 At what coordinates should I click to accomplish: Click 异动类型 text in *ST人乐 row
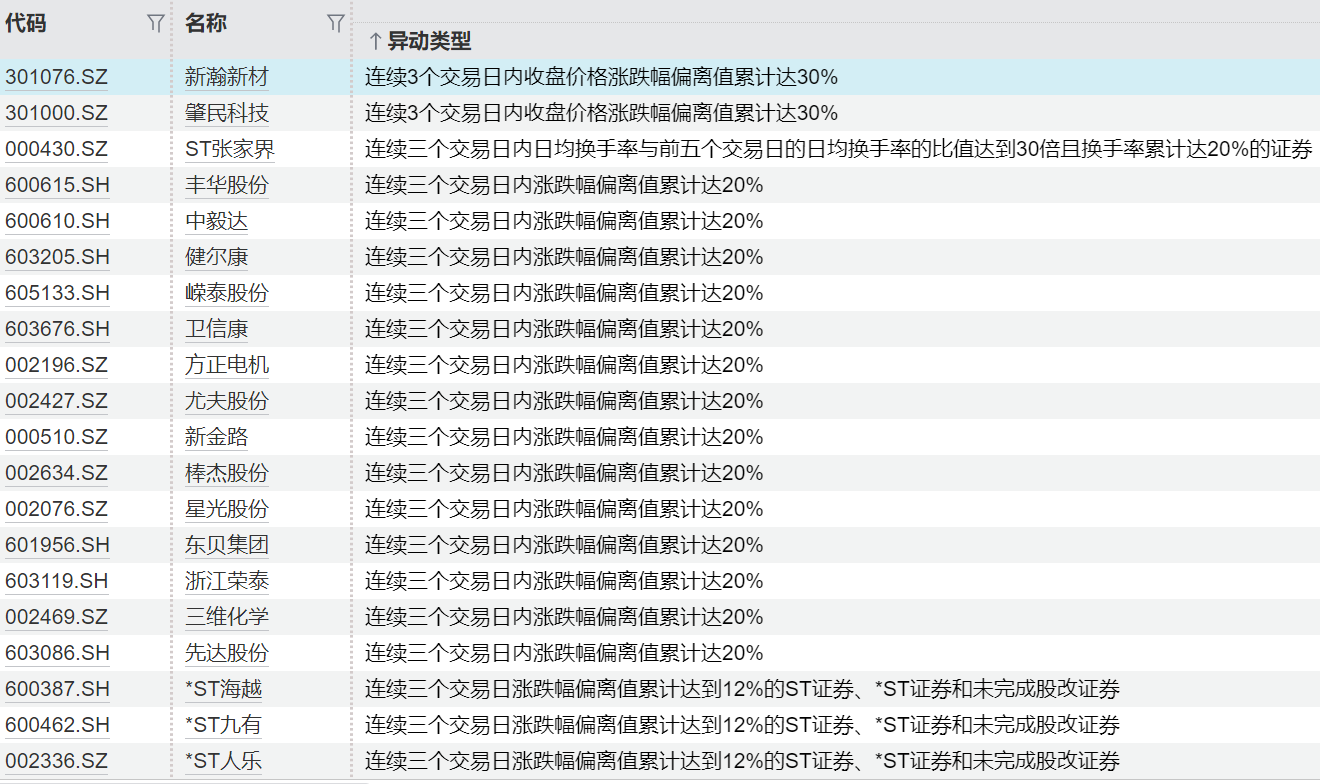click(x=742, y=761)
